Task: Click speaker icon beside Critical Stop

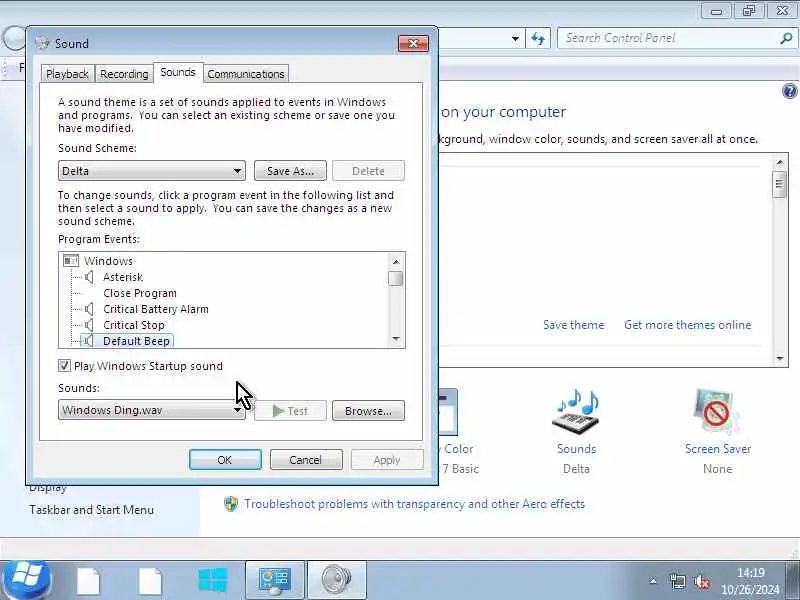Action: pos(89,325)
